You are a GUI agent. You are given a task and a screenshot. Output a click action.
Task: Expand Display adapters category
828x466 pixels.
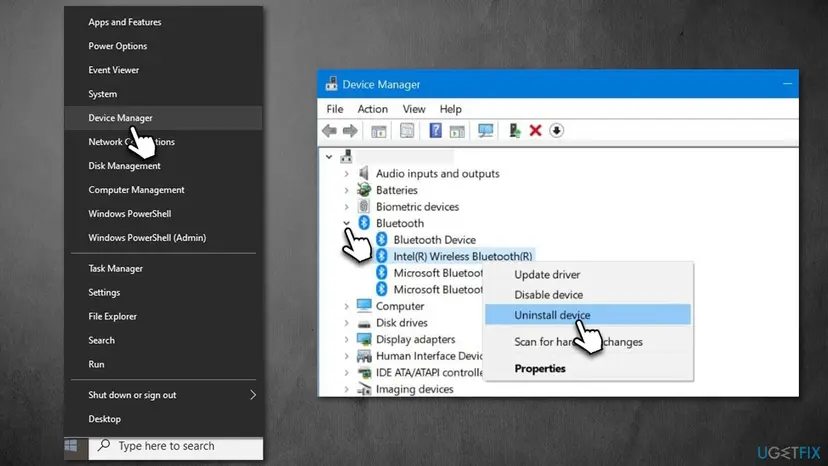[346, 339]
